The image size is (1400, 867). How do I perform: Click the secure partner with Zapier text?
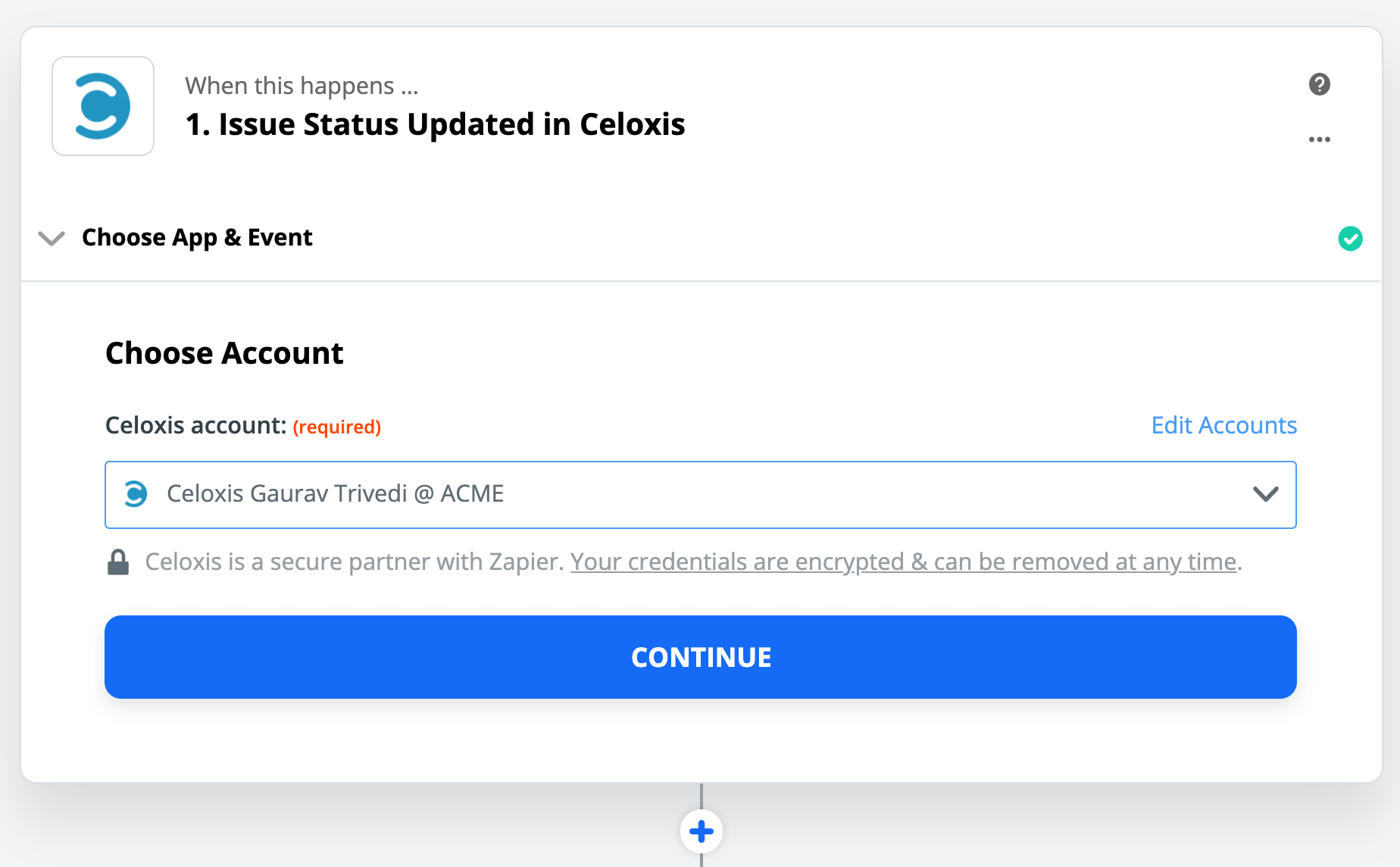pyautogui.click(x=355, y=562)
